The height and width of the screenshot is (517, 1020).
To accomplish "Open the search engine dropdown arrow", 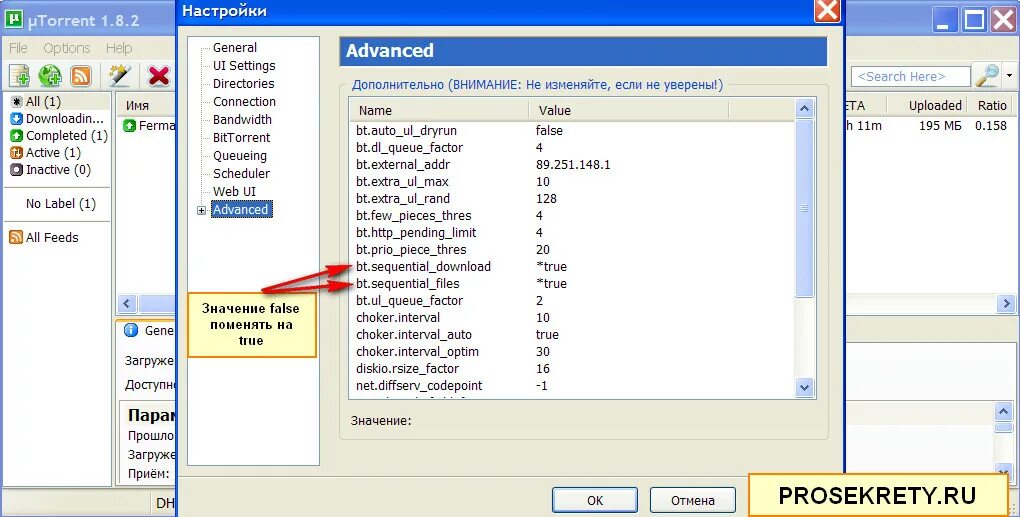I will click(1010, 76).
